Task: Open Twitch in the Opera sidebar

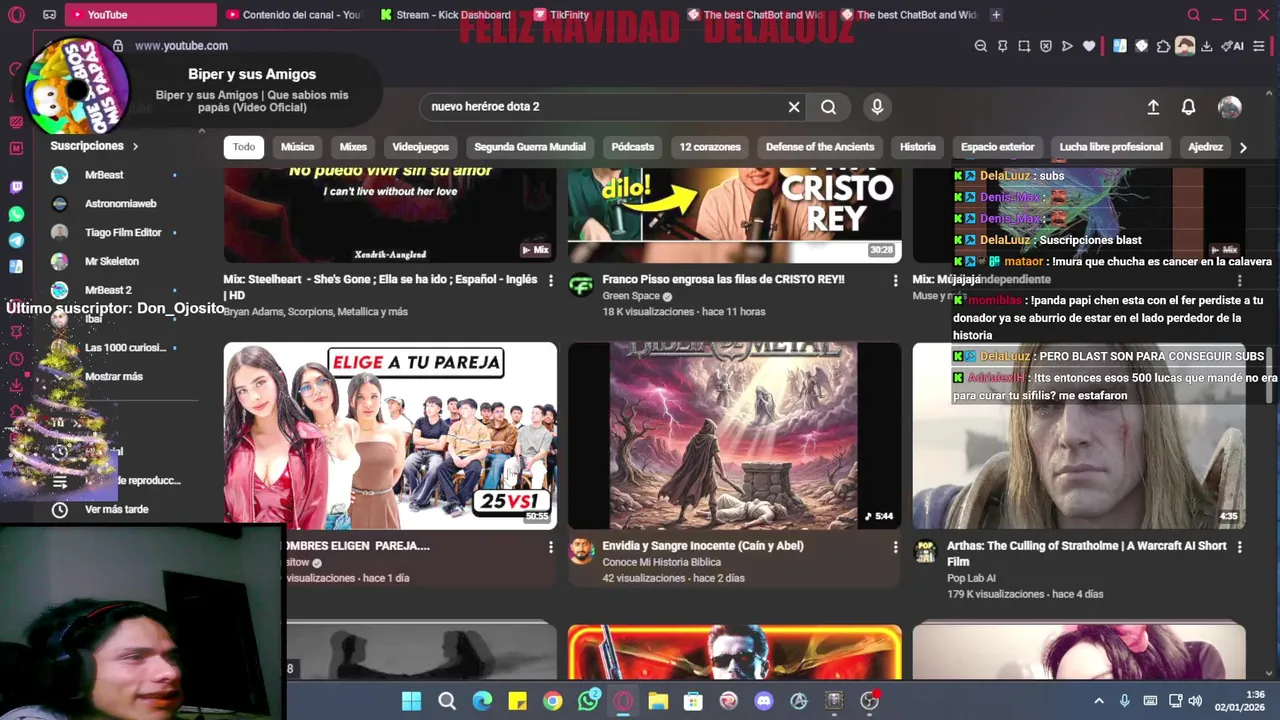Action: tap(16, 187)
